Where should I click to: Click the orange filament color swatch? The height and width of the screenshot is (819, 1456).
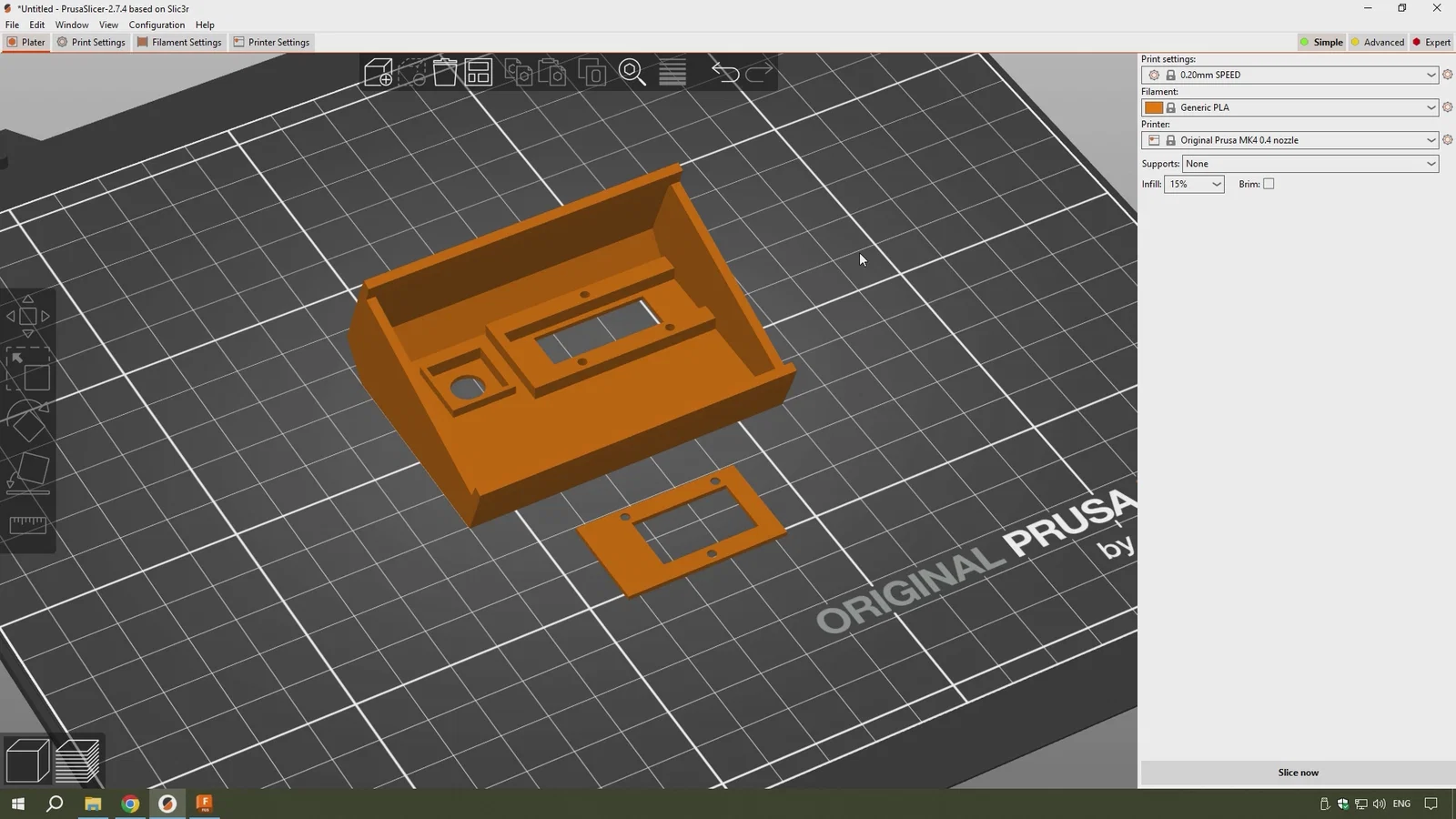tap(1153, 107)
